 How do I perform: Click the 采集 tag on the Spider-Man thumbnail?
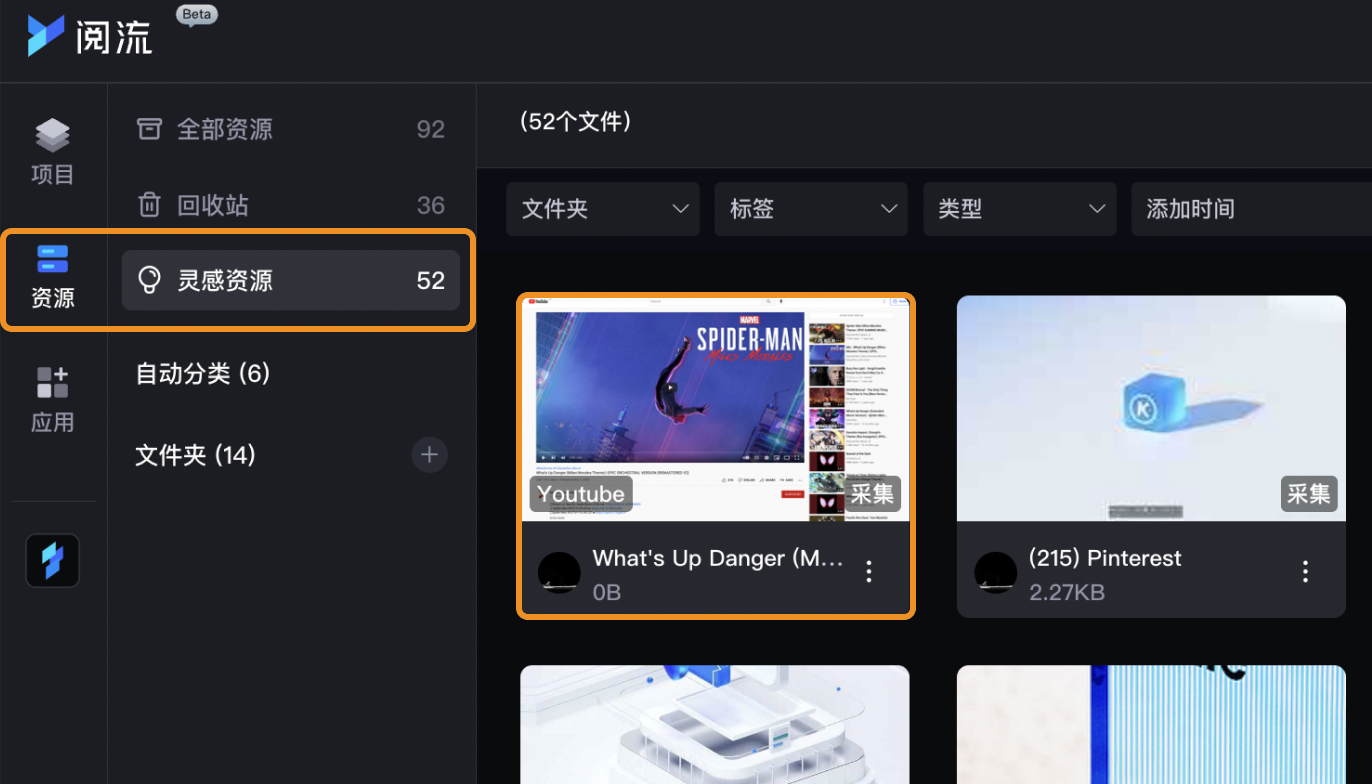(x=873, y=494)
